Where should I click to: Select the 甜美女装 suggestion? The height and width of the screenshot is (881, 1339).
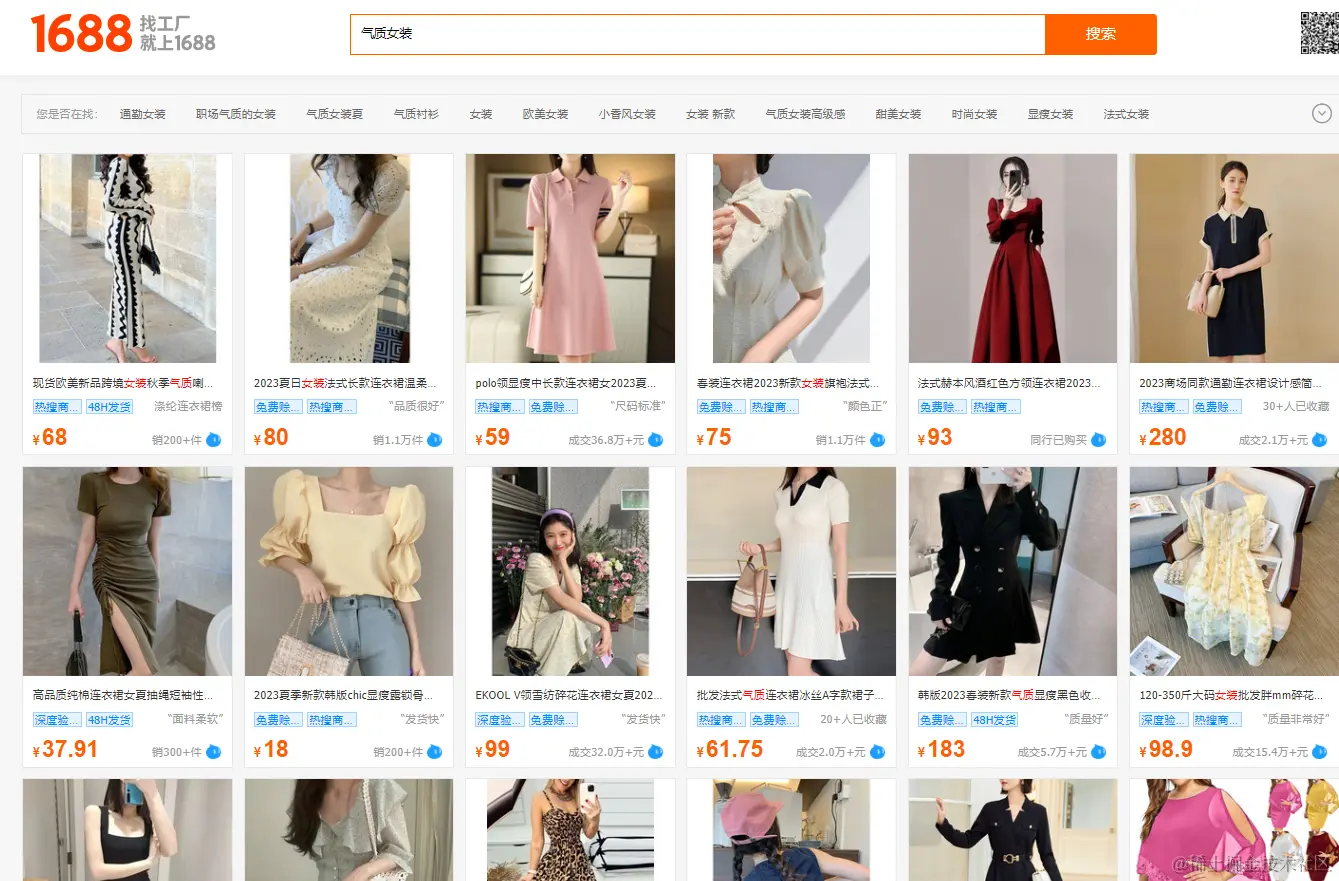(x=898, y=114)
